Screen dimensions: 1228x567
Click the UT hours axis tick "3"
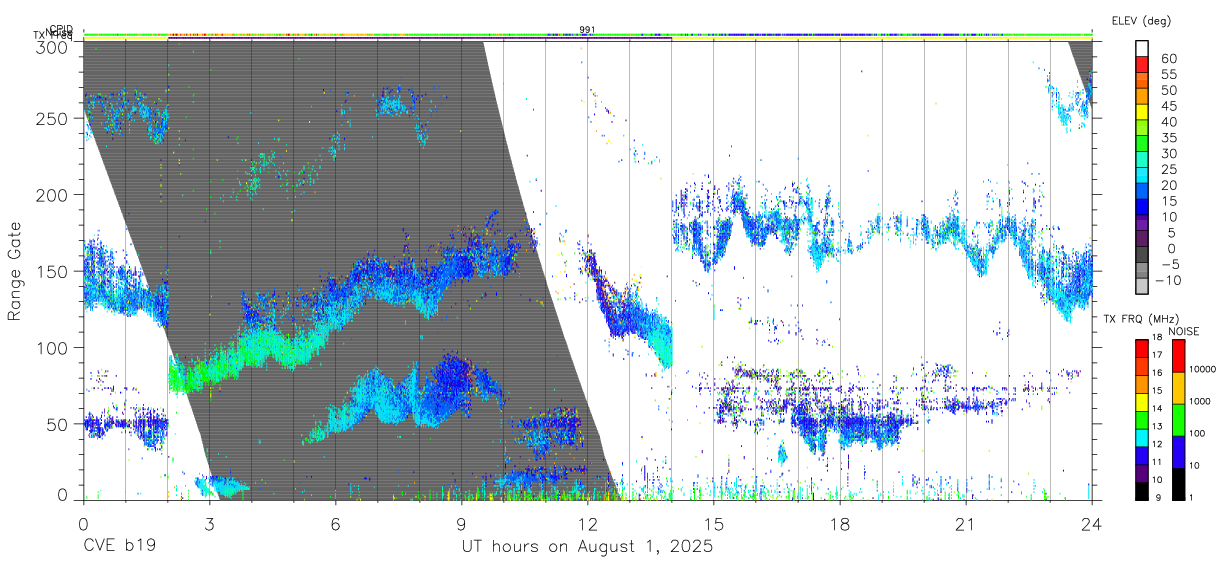click(x=209, y=523)
